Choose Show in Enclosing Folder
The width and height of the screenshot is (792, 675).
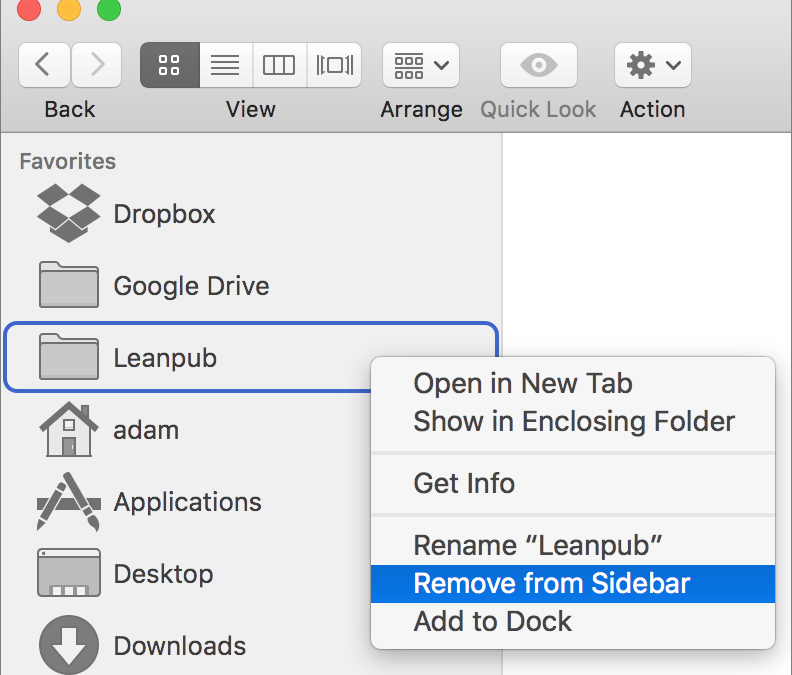(573, 421)
